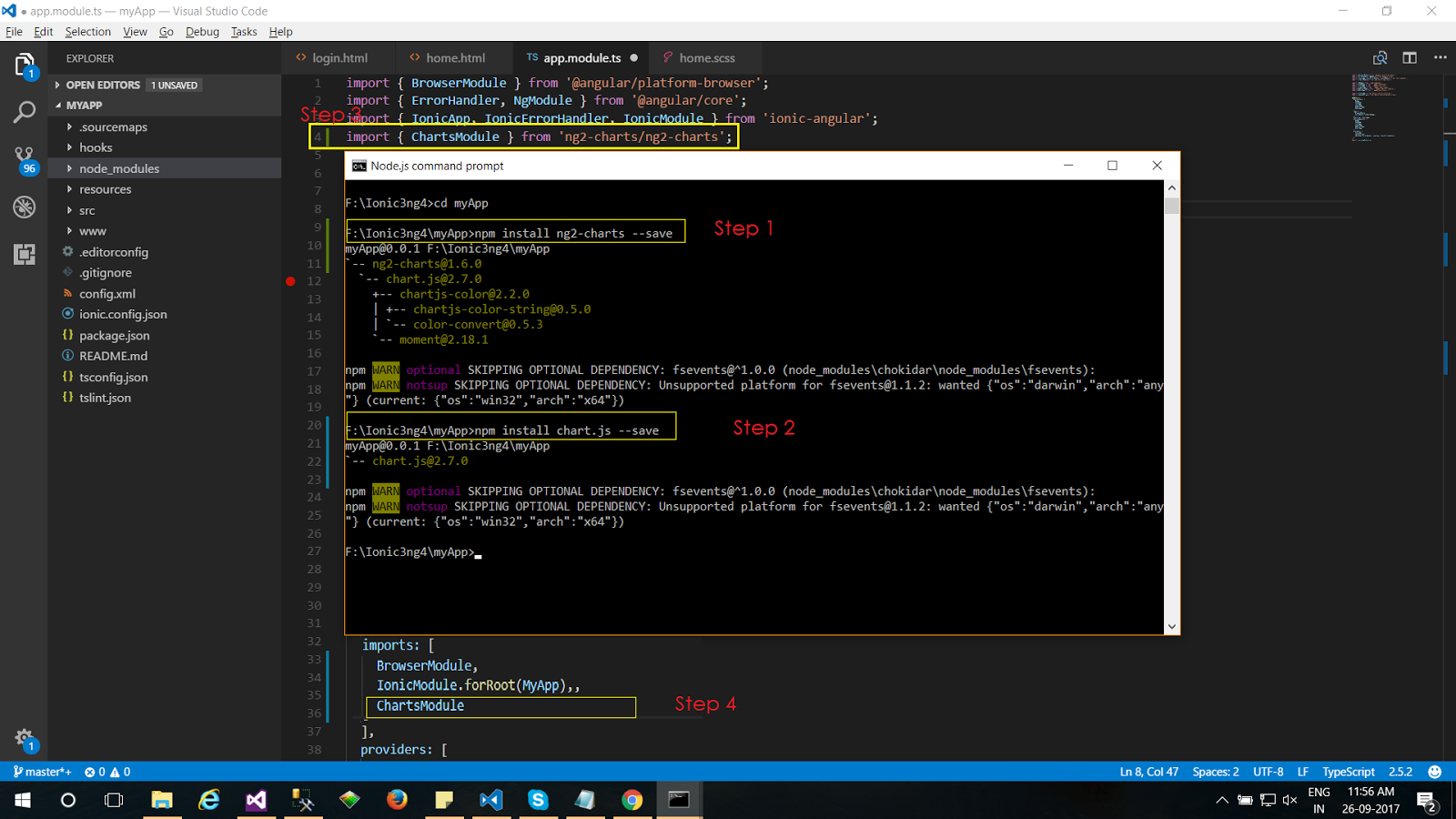Open the Debug menu
1456x819 pixels.
pos(202,31)
